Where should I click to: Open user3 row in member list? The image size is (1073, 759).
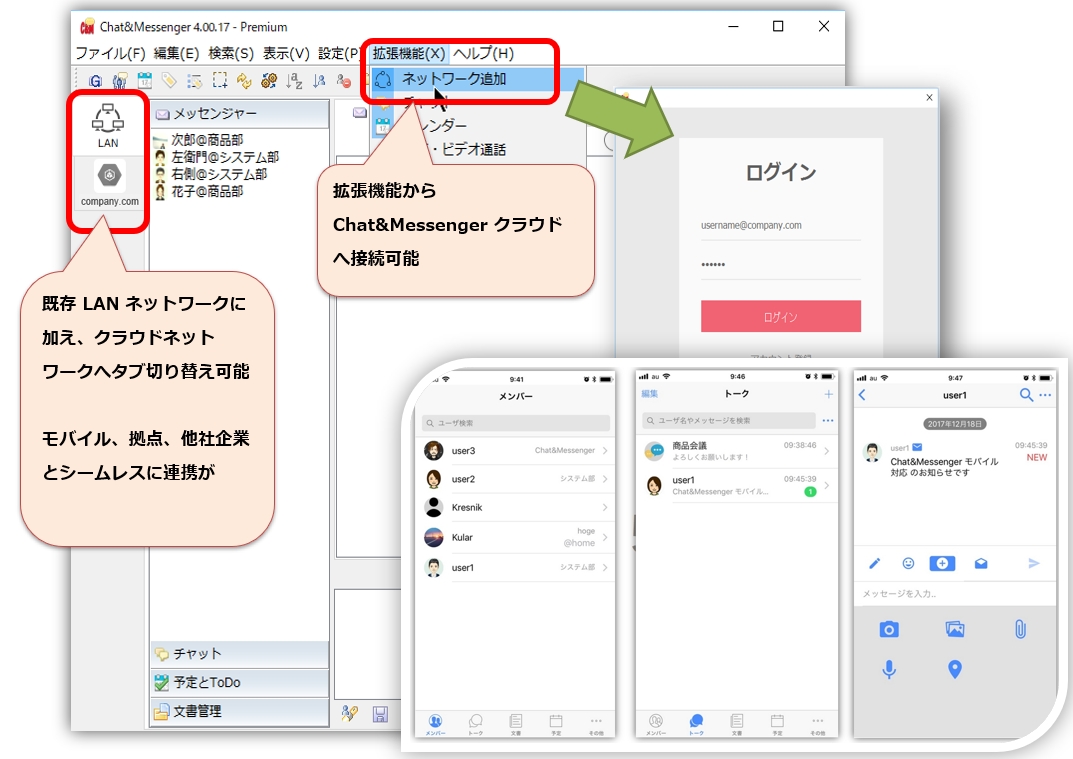(516, 450)
